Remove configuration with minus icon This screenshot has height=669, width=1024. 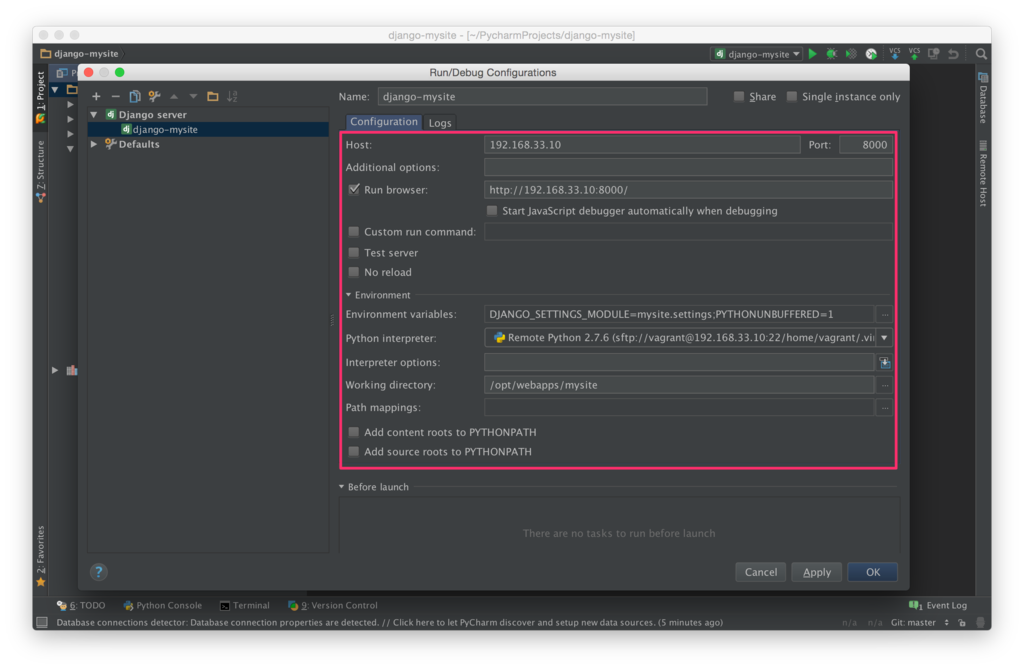(116, 96)
